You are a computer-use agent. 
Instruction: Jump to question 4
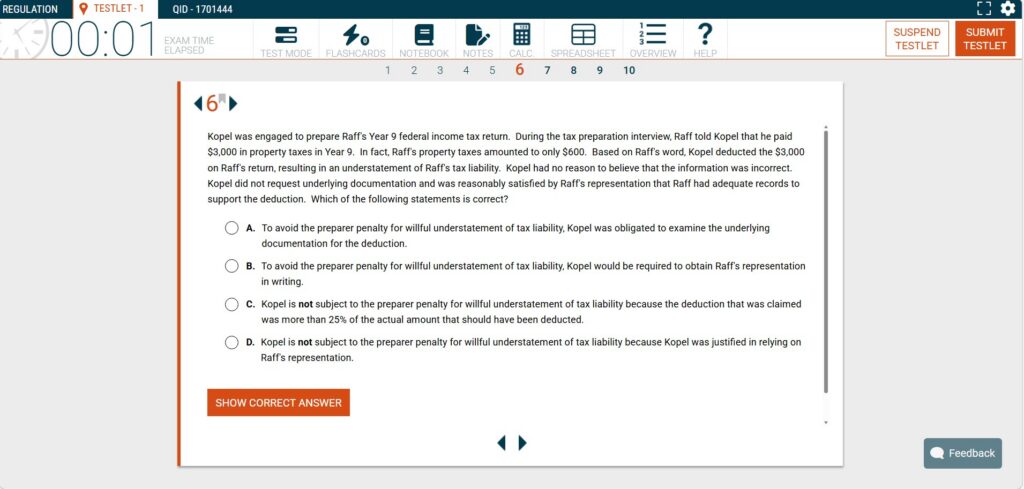point(466,71)
